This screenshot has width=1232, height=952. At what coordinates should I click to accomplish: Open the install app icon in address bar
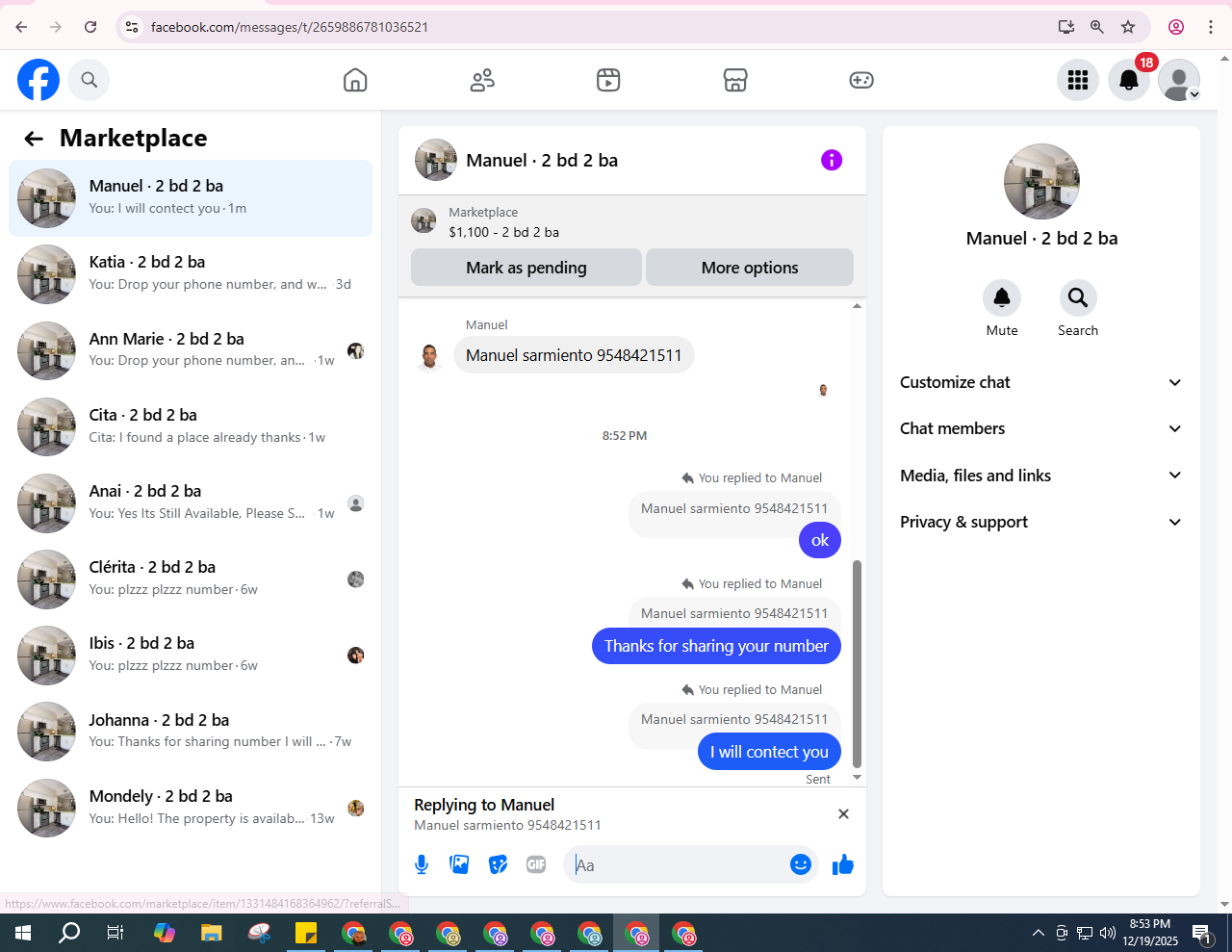pos(1066,27)
